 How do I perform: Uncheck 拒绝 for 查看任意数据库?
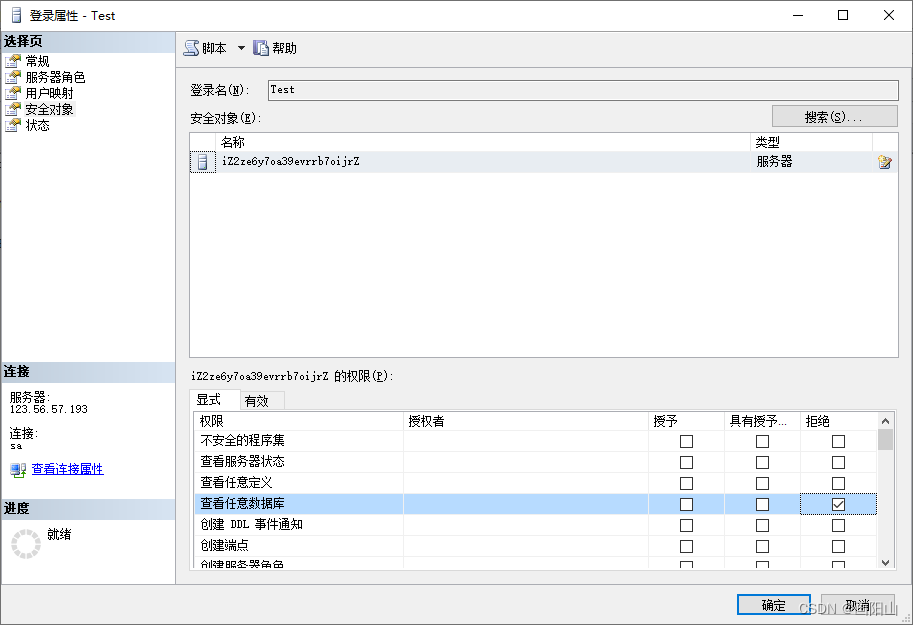click(x=838, y=504)
